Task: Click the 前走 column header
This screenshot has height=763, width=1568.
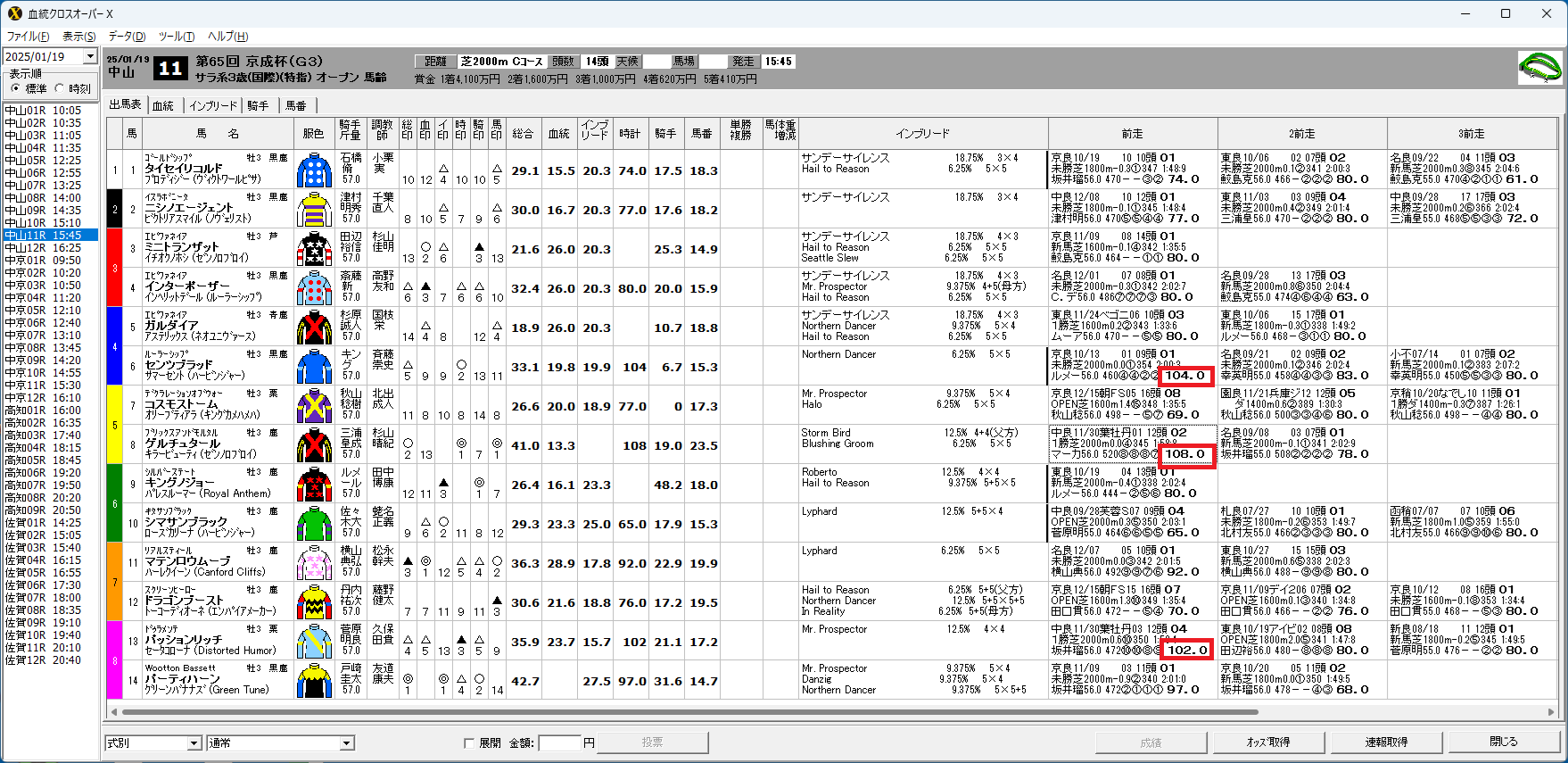Action: click(1133, 134)
